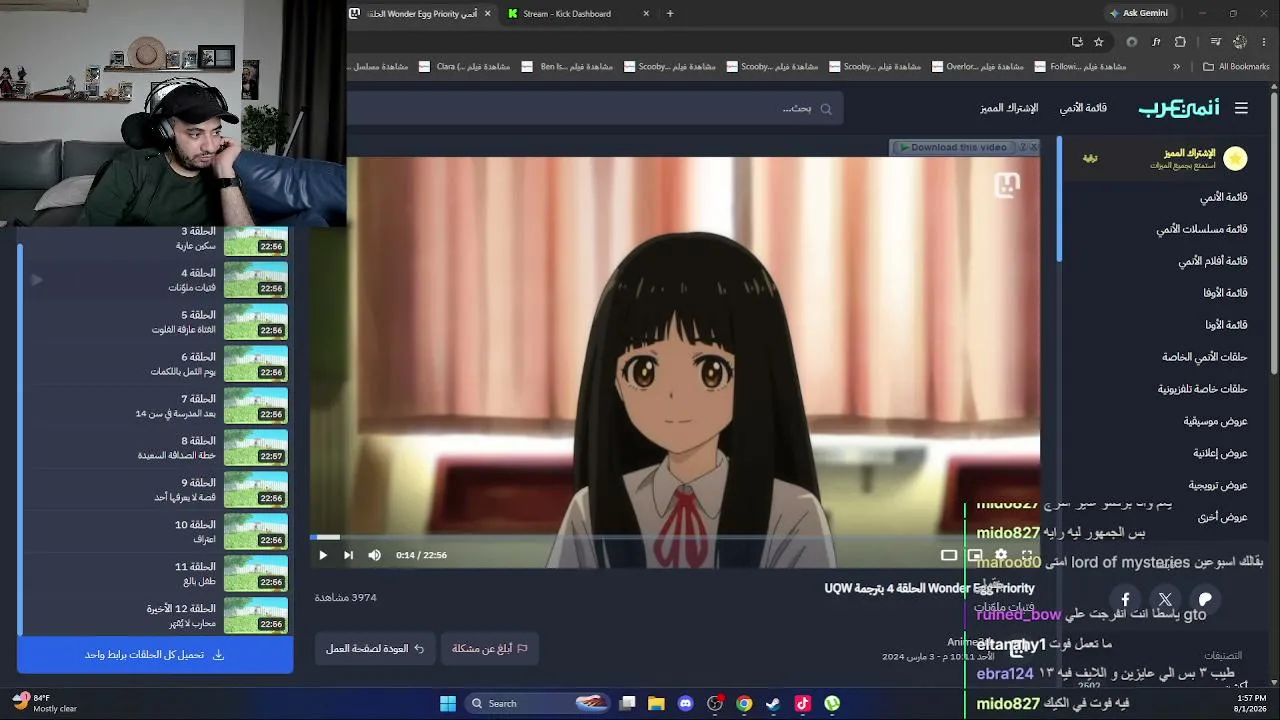The width and height of the screenshot is (1280, 720).
Task: Open Discord from the taskbar
Action: tap(685, 703)
